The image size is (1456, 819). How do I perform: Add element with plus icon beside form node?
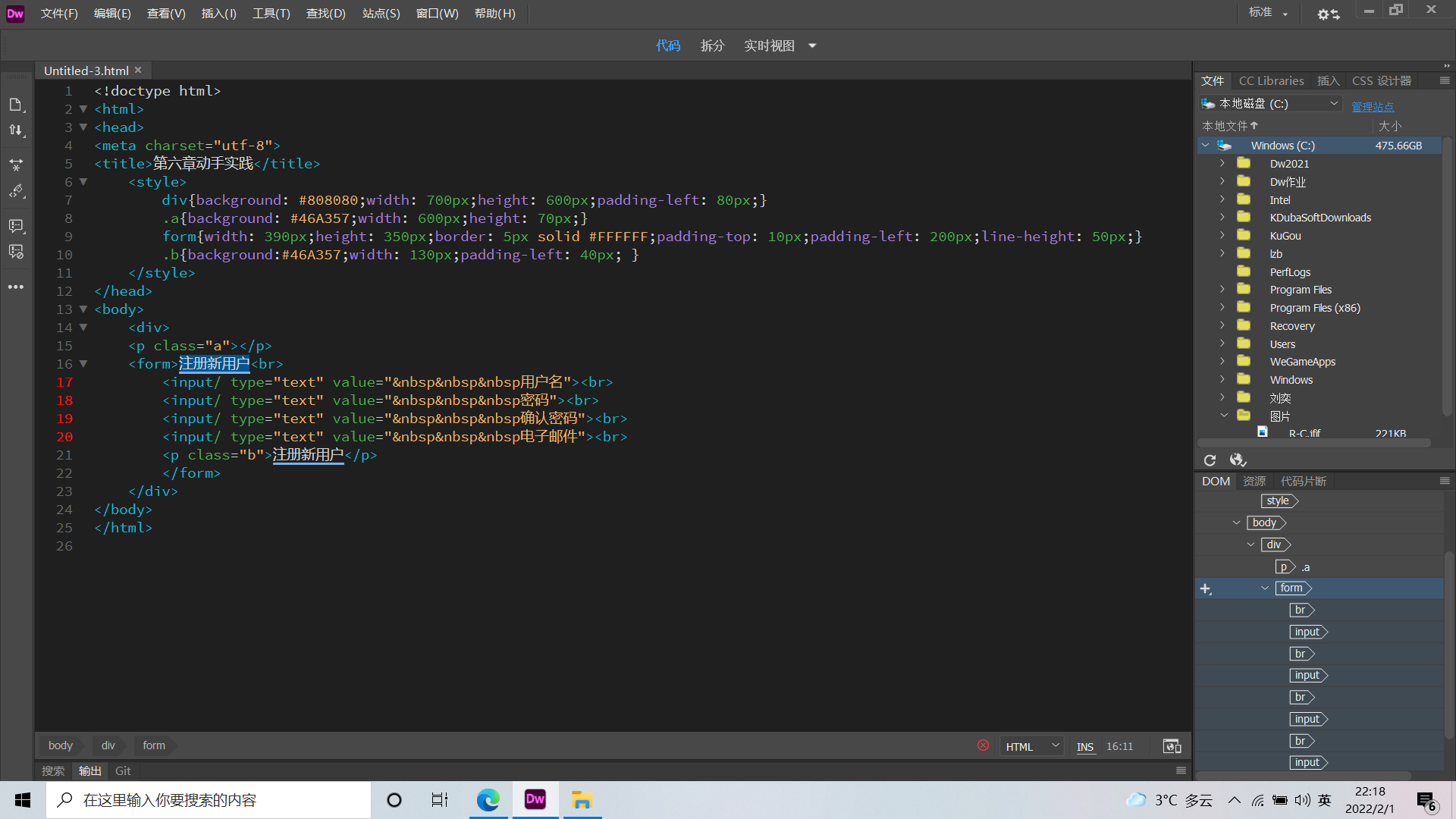point(1206,588)
